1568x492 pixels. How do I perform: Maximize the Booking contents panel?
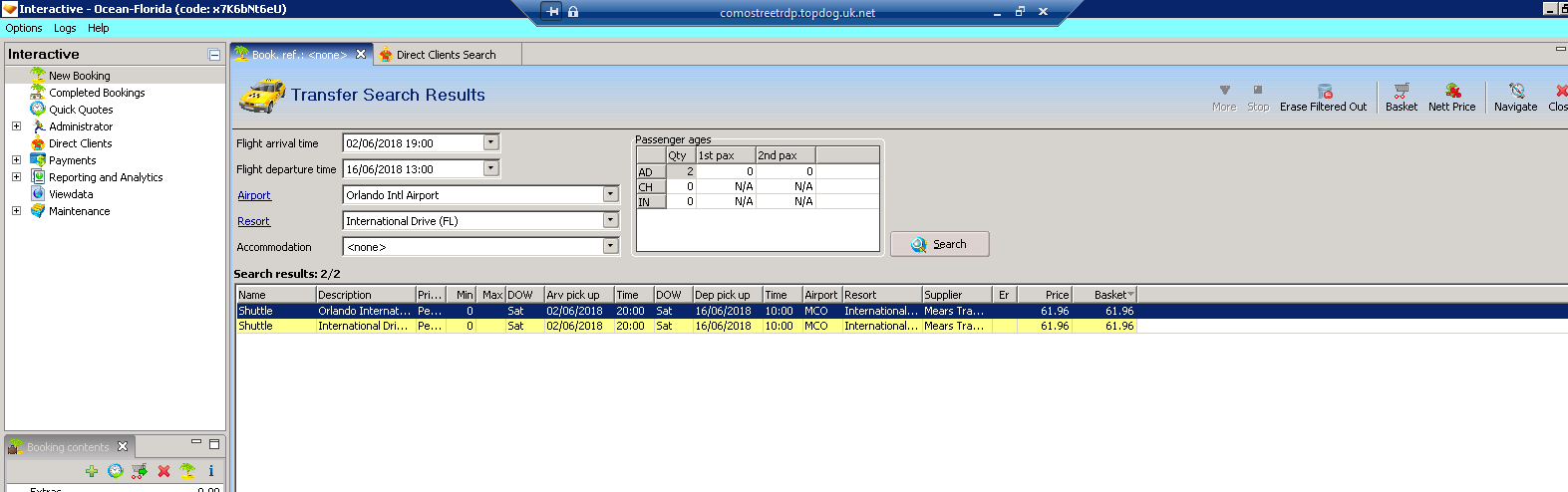click(x=214, y=444)
